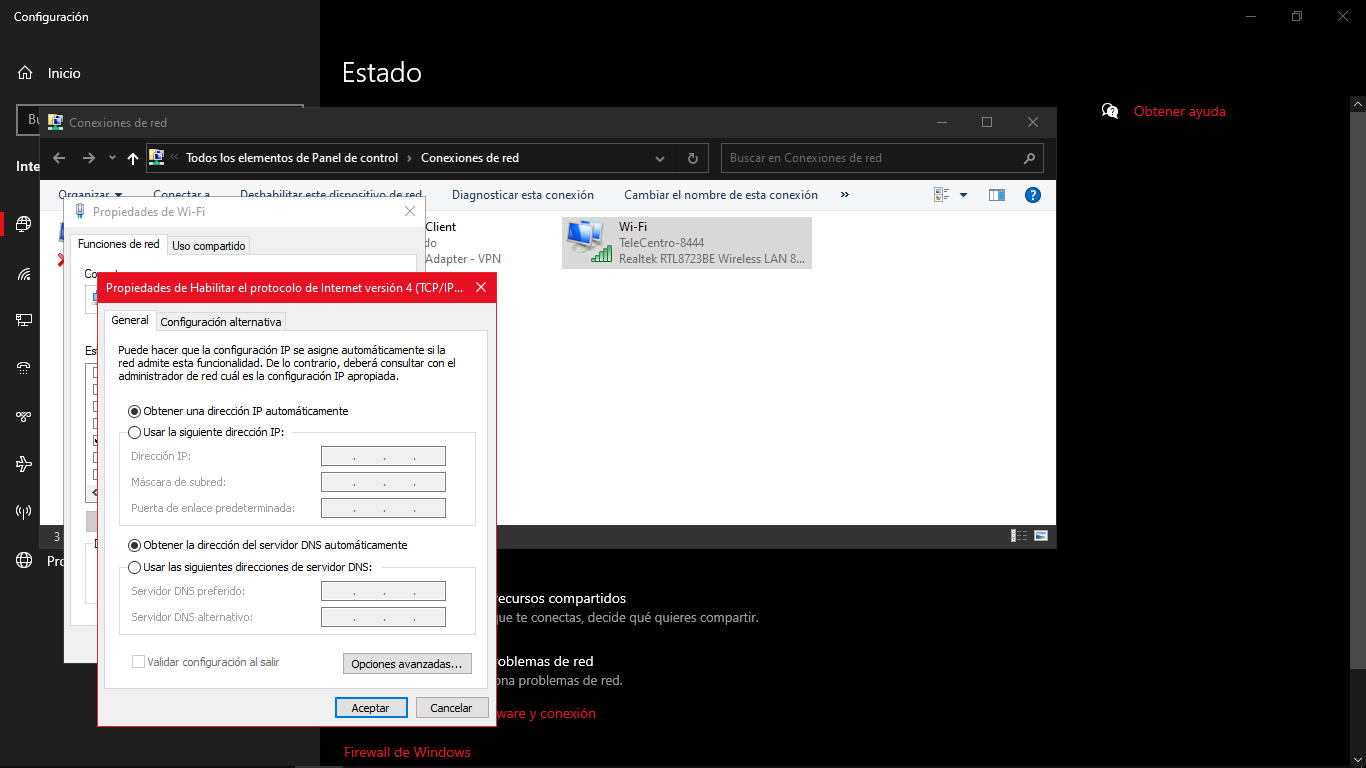This screenshot has width=1366, height=768.
Task: Click the Up arrow navigation icon
Action: pos(133,158)
